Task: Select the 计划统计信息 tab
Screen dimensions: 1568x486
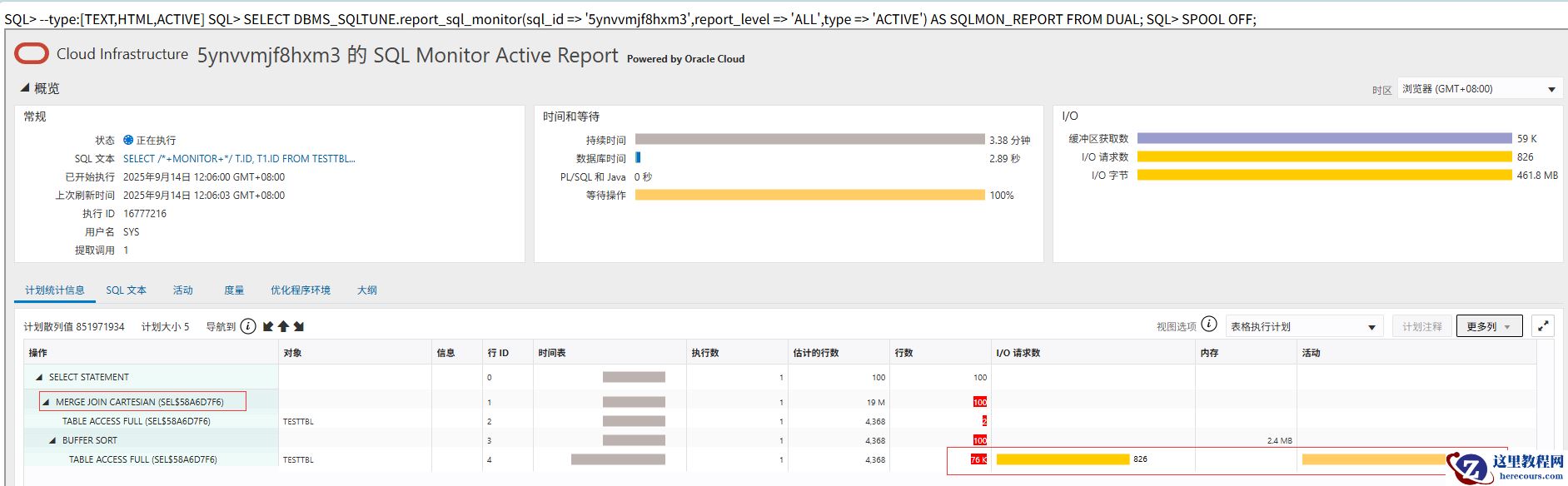Action: tap(55, 290)
